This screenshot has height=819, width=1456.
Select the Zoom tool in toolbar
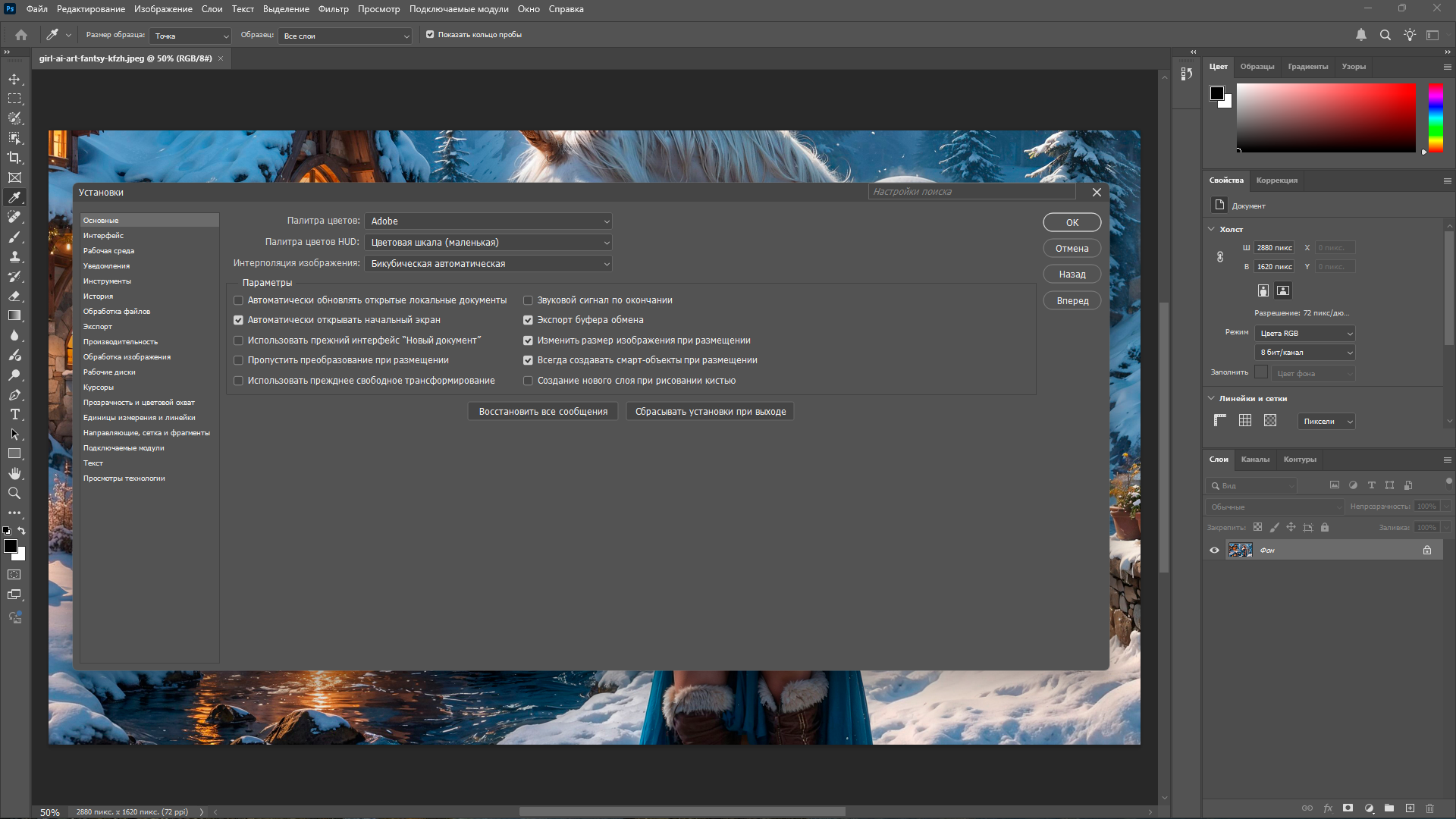[14, 493]
